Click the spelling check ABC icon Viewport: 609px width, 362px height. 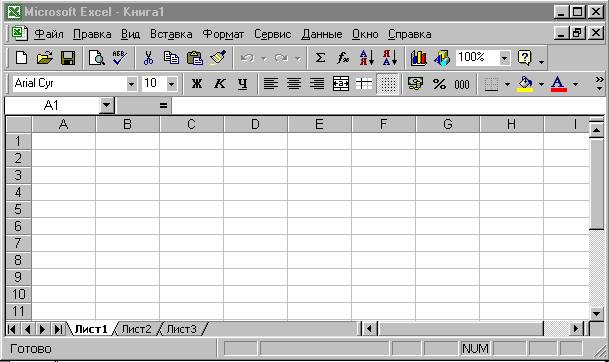[119, 58]
